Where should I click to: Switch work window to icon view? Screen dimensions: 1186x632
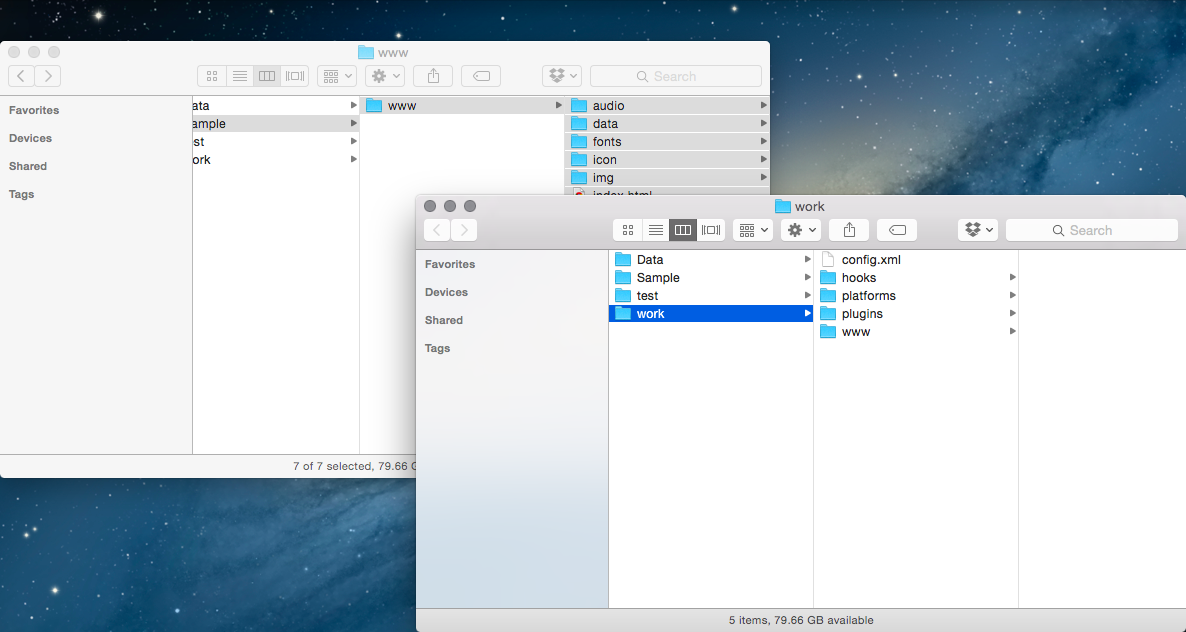point(628,230)
